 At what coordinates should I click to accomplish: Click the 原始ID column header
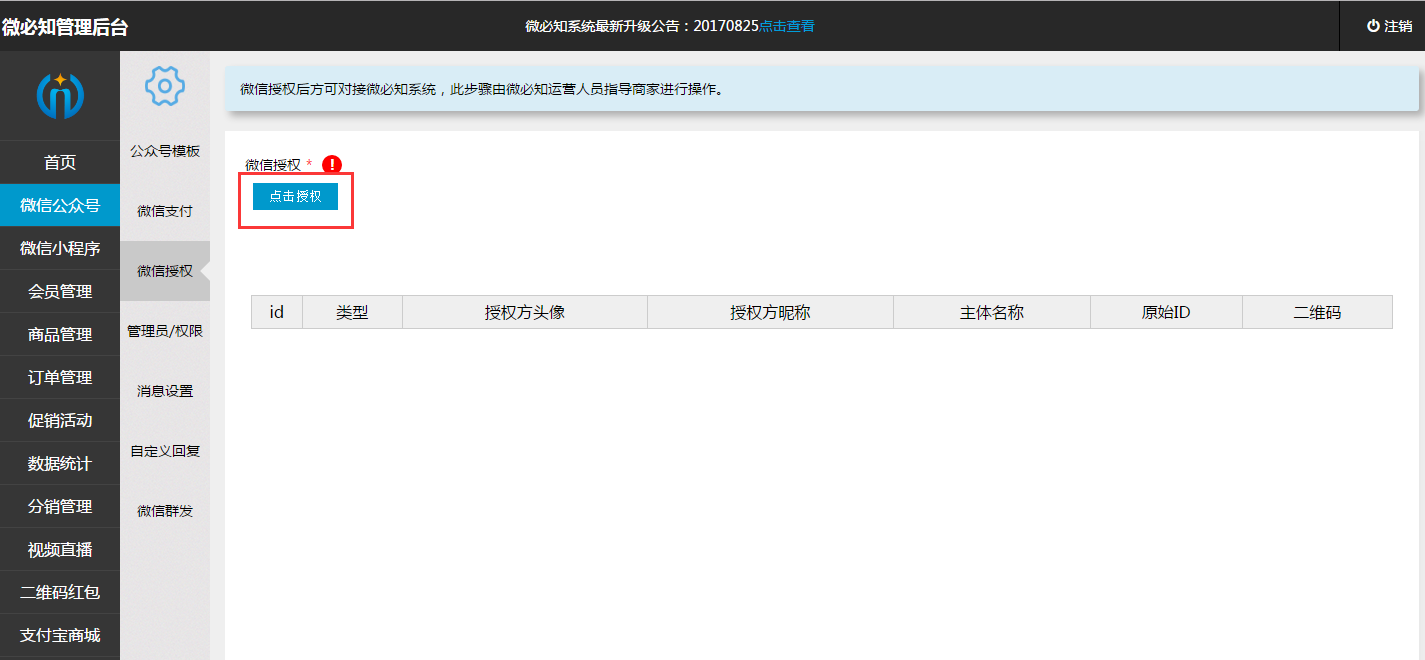(1166, 312)
